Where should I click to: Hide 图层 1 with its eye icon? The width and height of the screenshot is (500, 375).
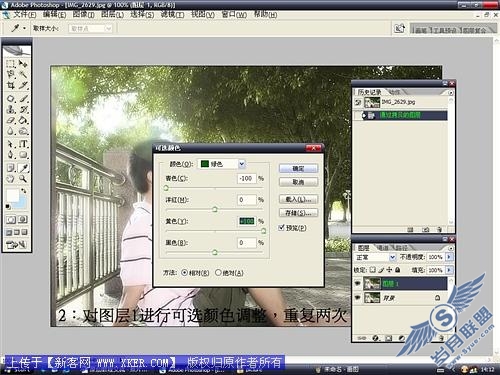click(x=358, y=284)
